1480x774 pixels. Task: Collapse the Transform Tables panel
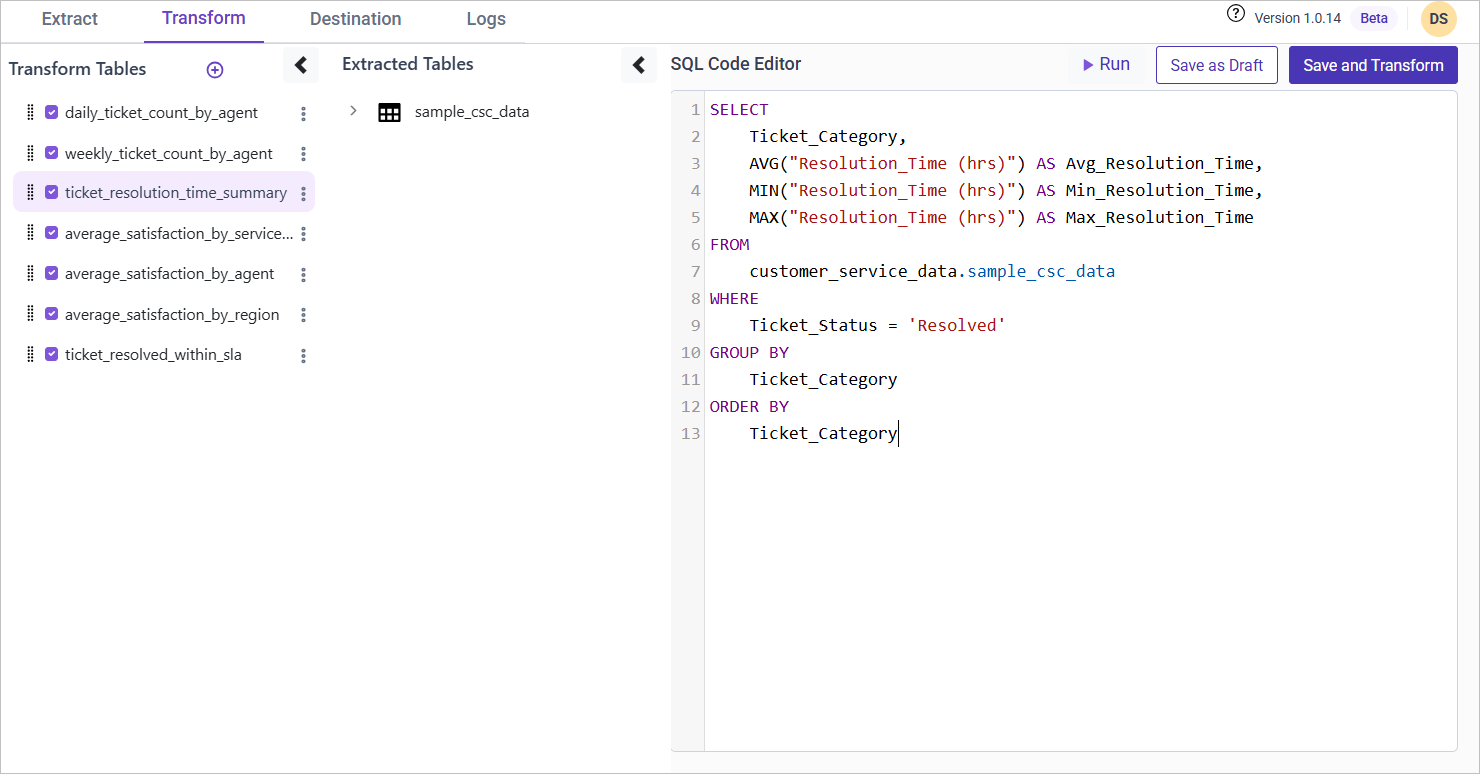pos(300,66)
